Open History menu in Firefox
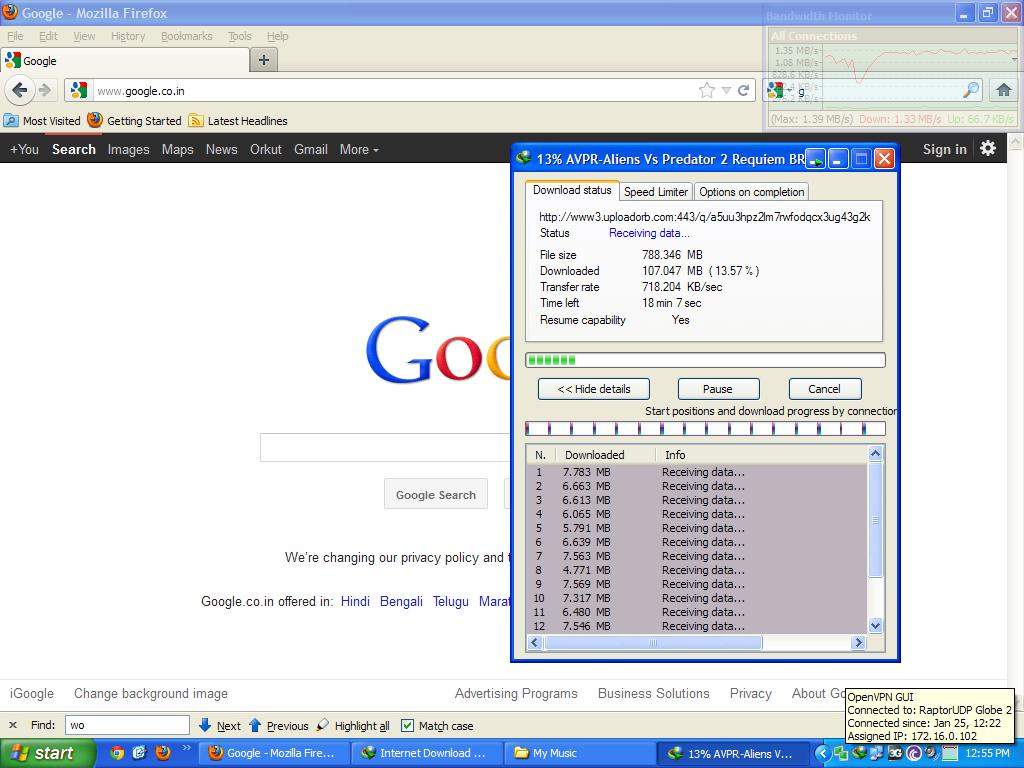The image size is (1024, 768). coord(128,36)
